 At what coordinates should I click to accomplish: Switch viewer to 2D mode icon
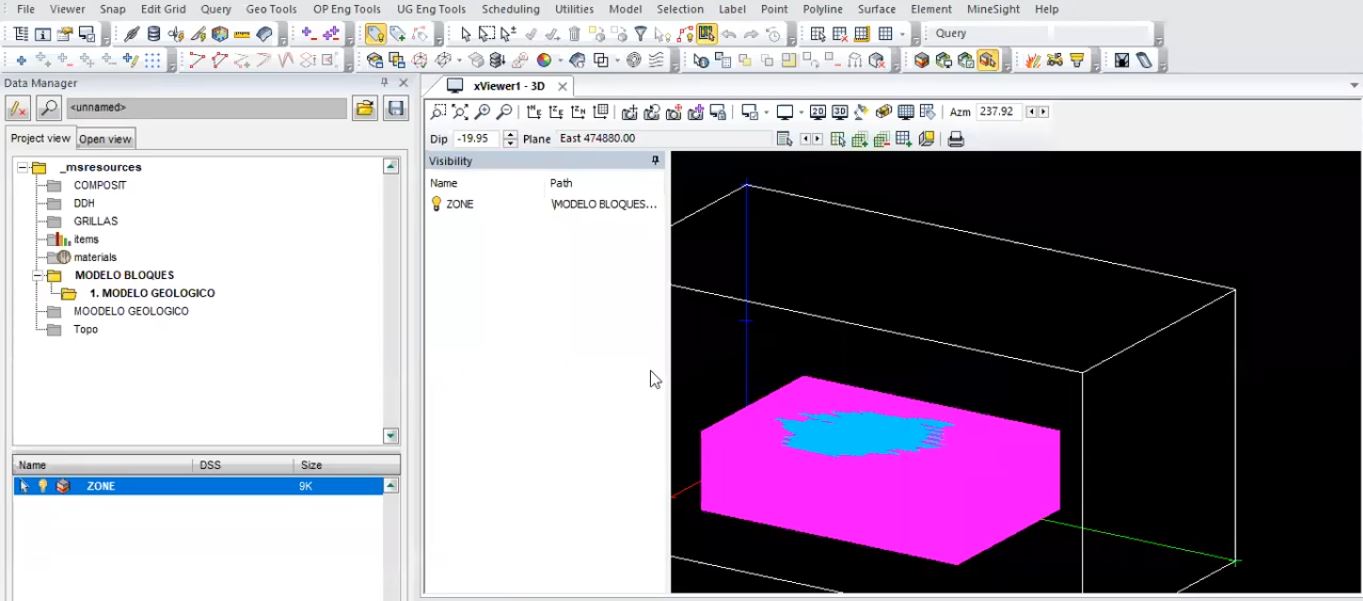[818, 112]
